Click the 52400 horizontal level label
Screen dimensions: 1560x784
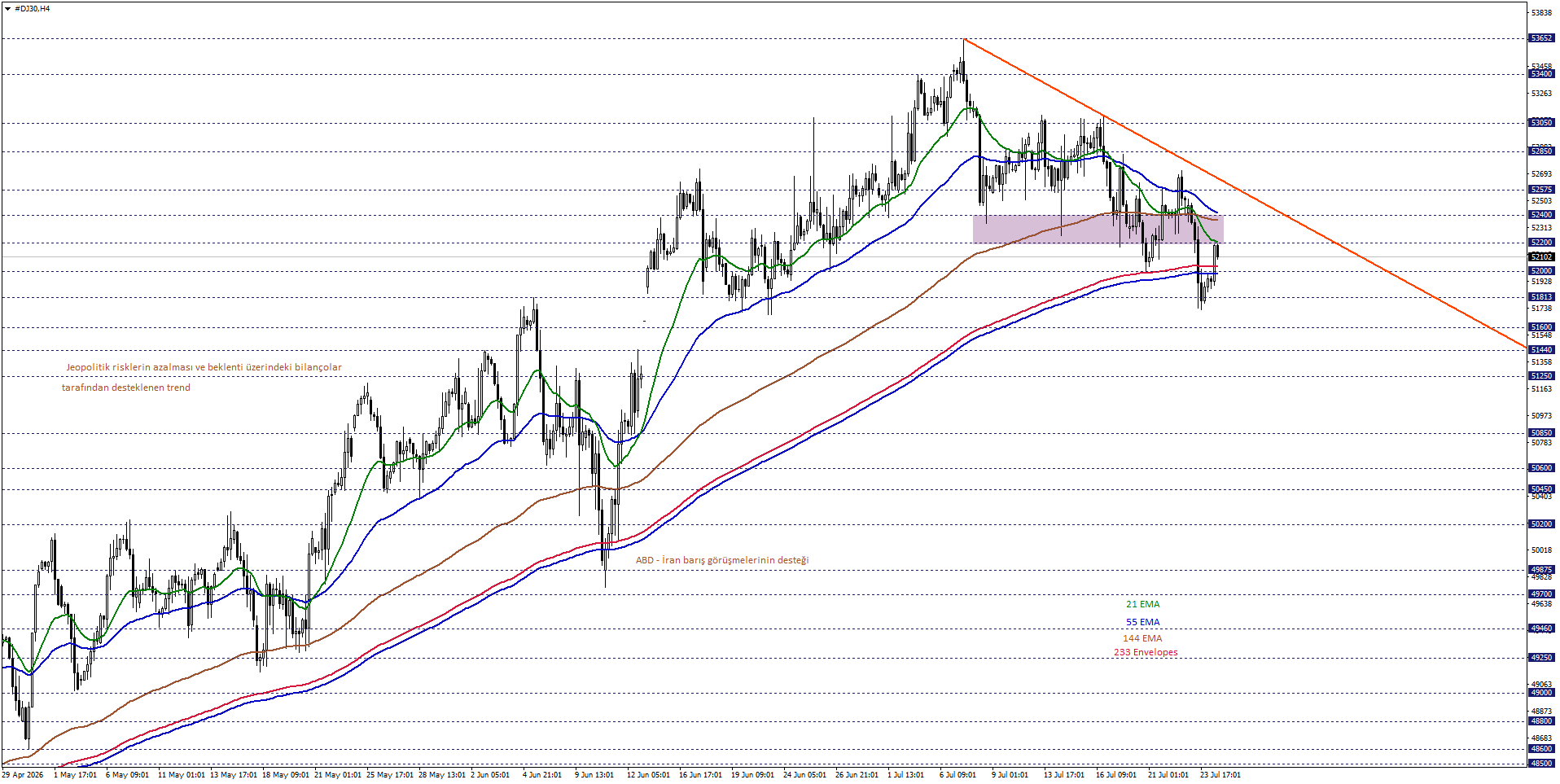click(1541, 215)
